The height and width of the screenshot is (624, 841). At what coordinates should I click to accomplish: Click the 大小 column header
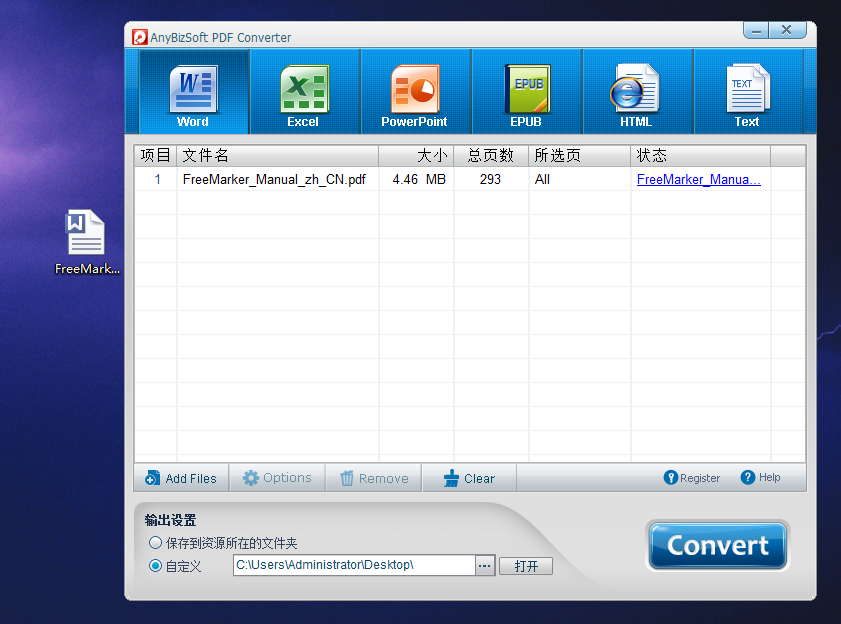pyautogui.click(x=416, y=156)
